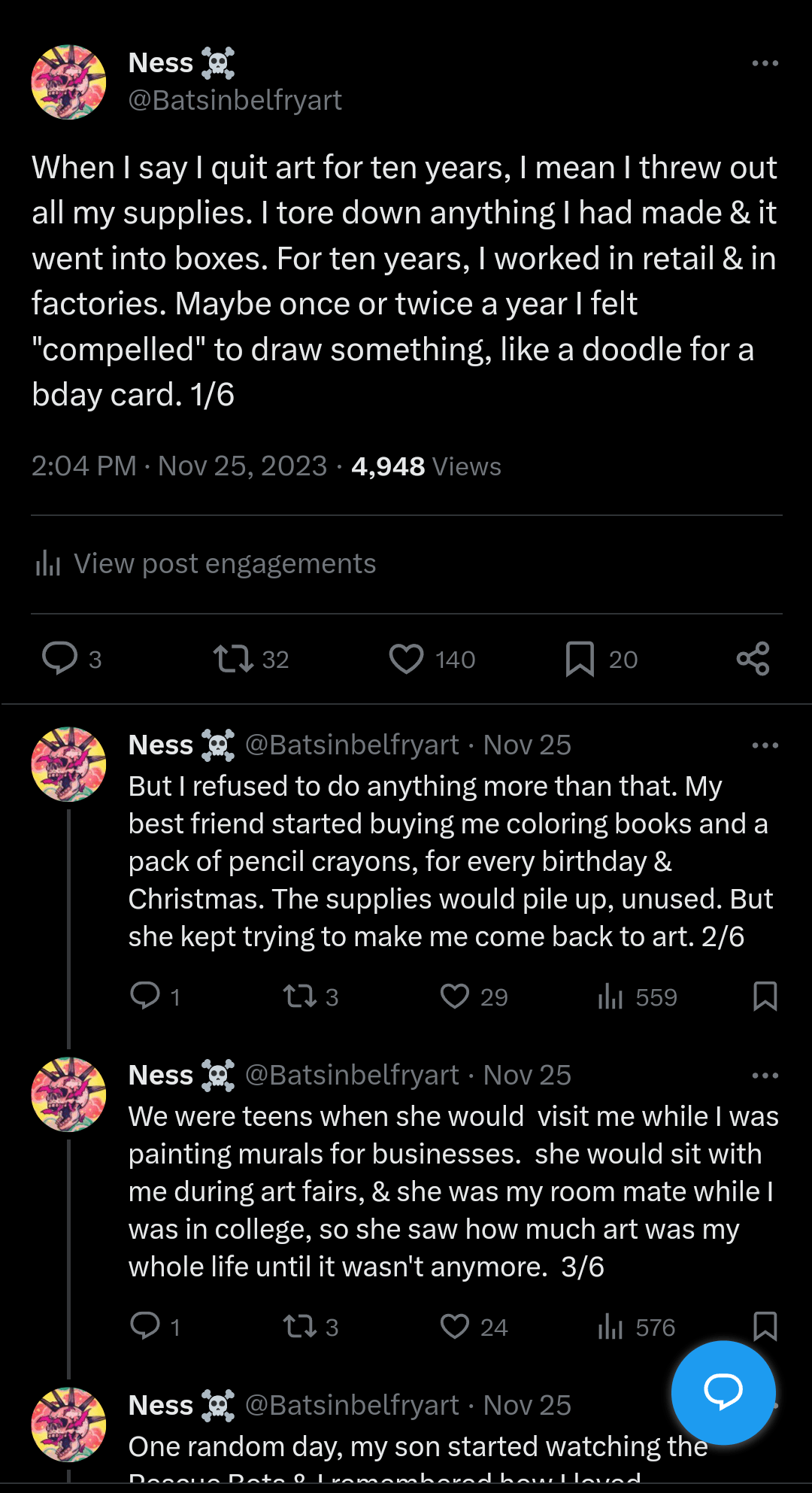Bookmark the main post with 20 bookmarks

[x=580, y=659]
